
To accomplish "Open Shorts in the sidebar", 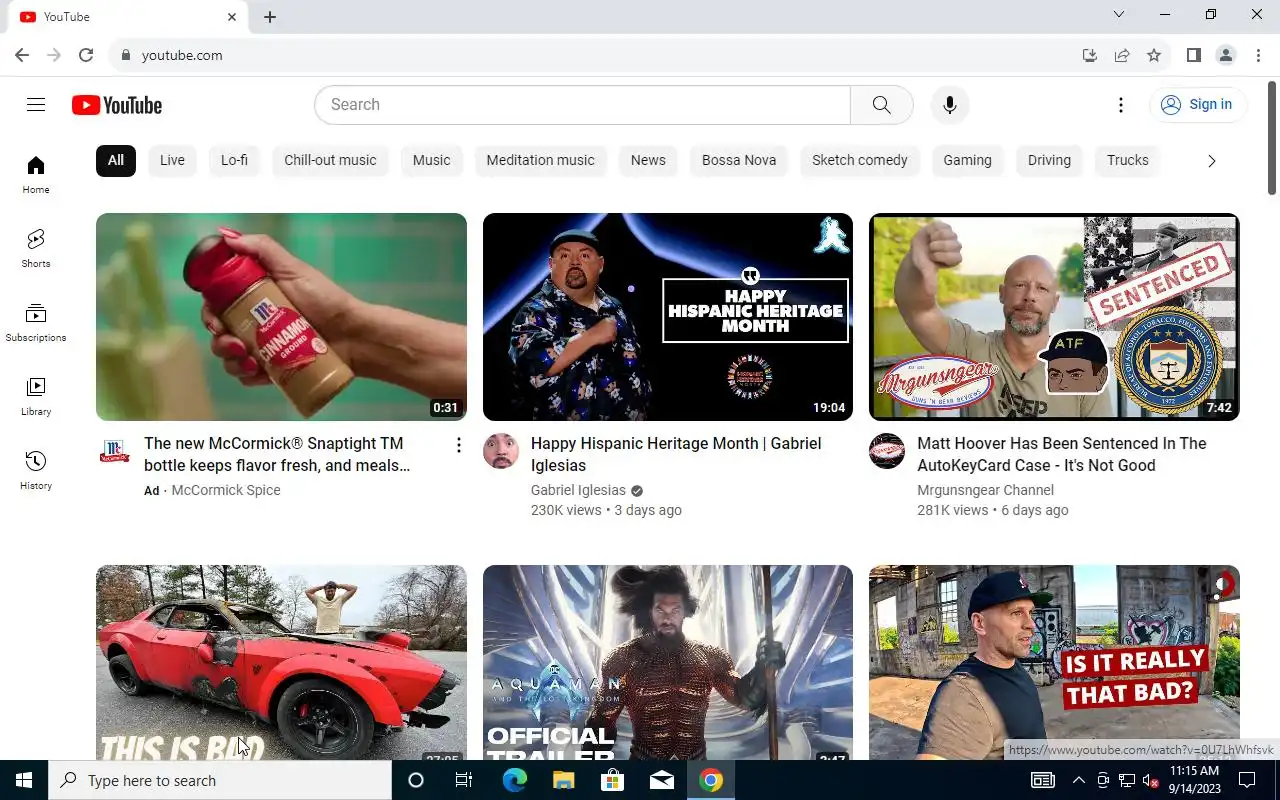I will [36, 248].
